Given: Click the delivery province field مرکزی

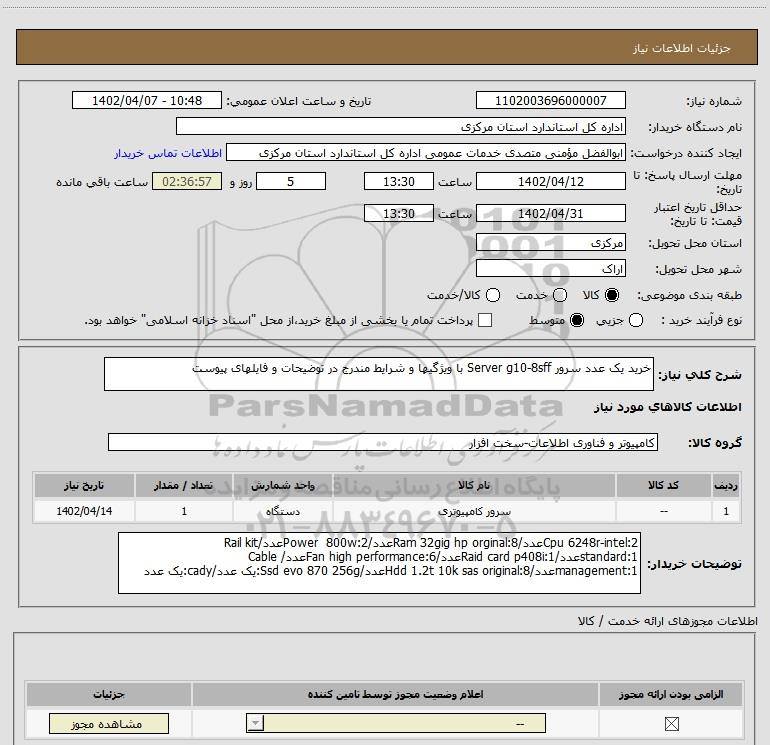Looking at the screenshot, I should (550, 242).
